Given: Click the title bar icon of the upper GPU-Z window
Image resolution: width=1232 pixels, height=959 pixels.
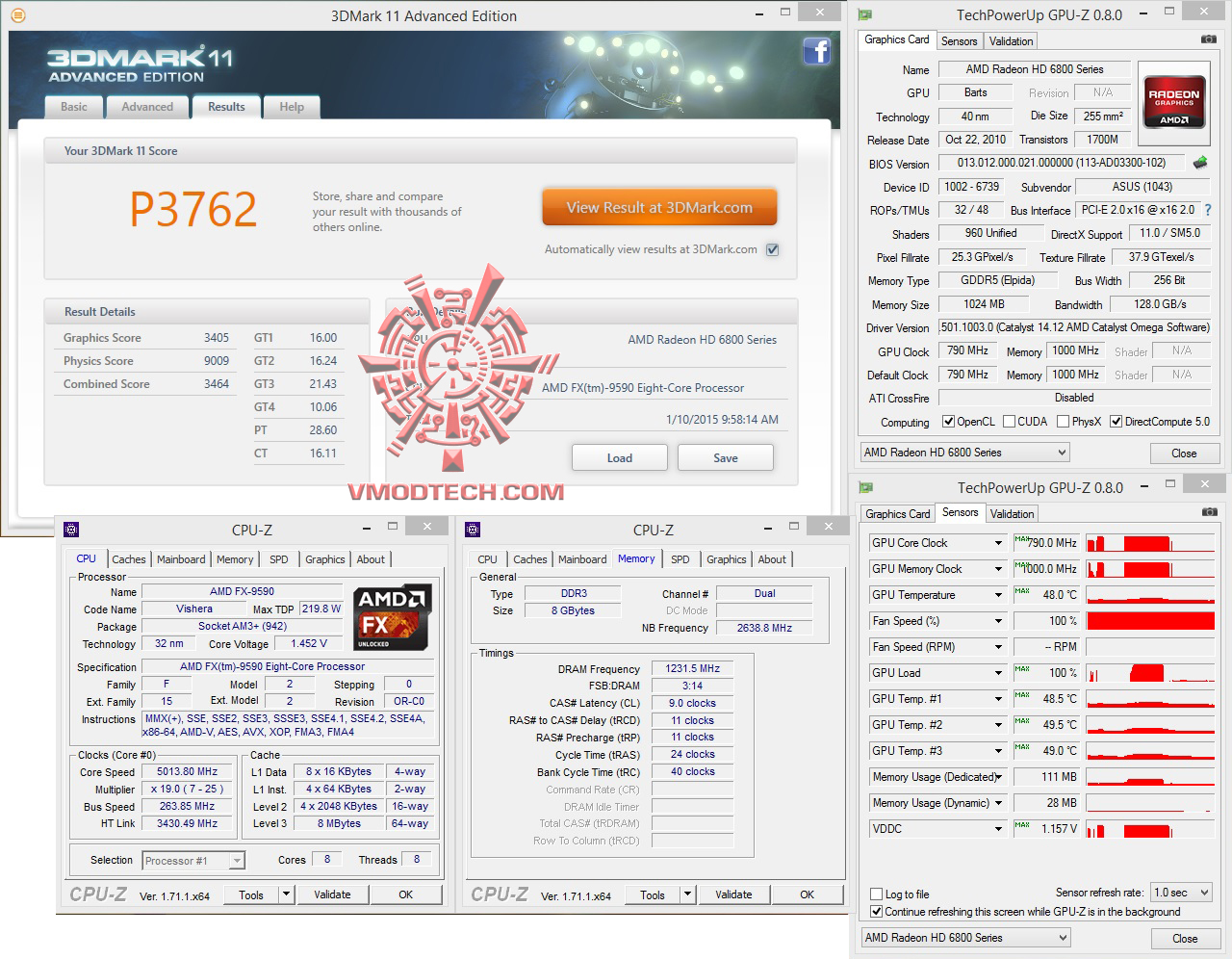Looking at the screenshot, I should [x=865, y=15].
